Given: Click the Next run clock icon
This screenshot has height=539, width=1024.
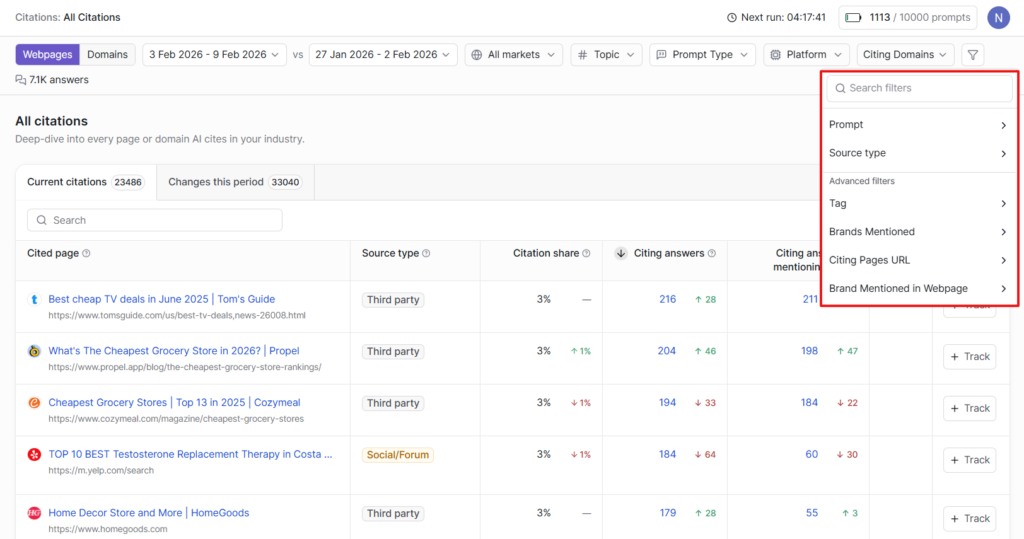Looking at the screenshot, I should 731,18.
